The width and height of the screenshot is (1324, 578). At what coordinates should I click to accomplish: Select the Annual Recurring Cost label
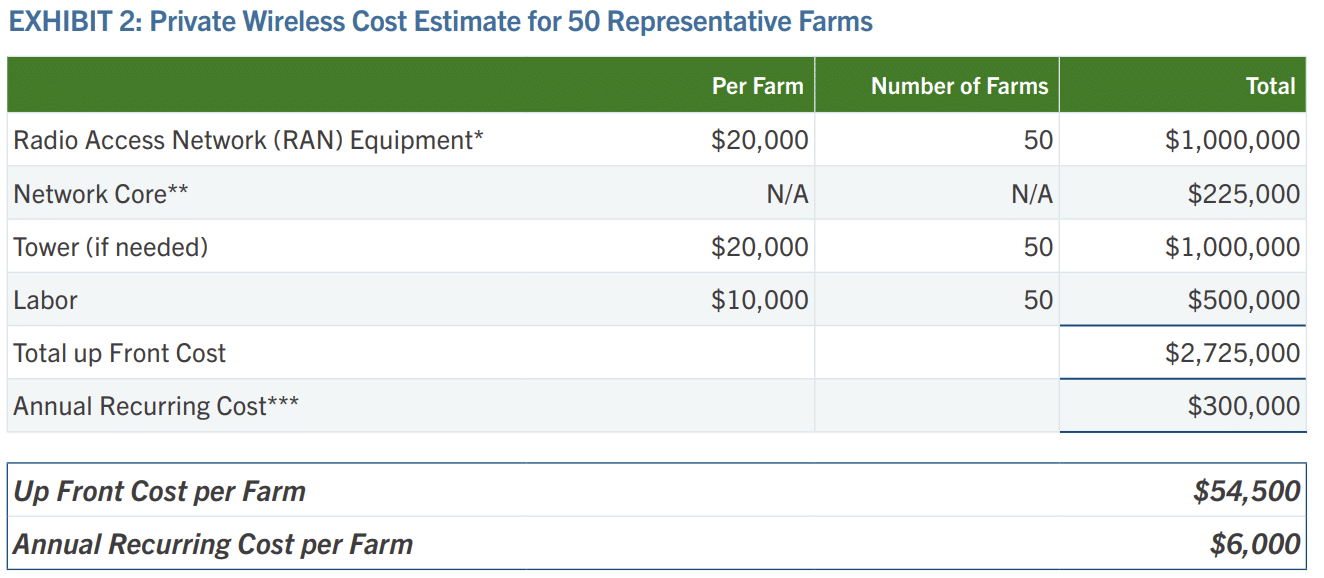pos(155,406)
